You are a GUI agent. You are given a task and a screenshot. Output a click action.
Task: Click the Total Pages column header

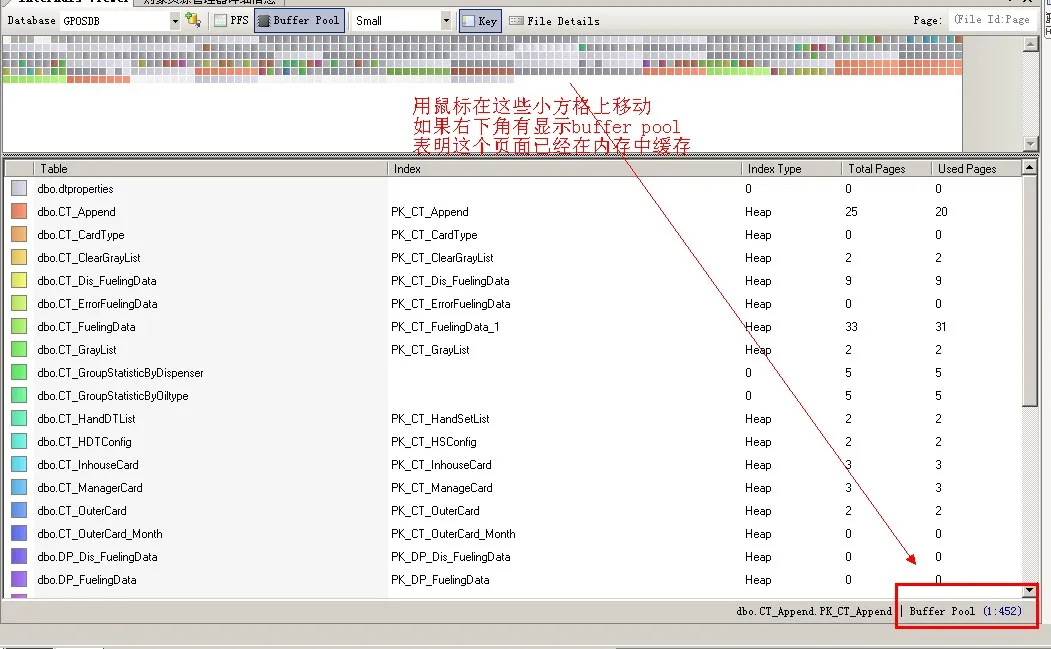[x=885, y=169]
